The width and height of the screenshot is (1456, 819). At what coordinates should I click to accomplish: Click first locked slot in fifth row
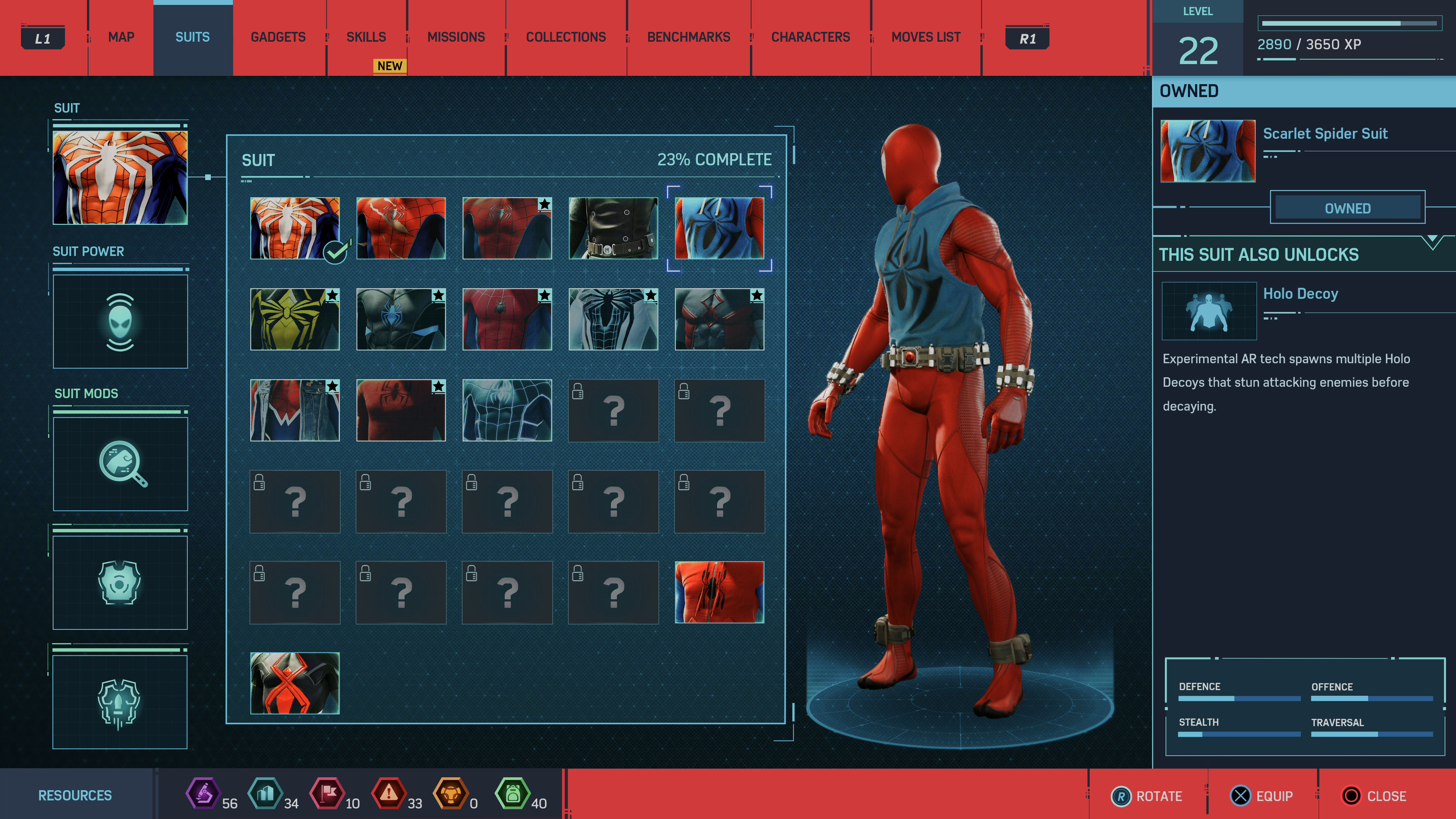click(x=295, y=592)
